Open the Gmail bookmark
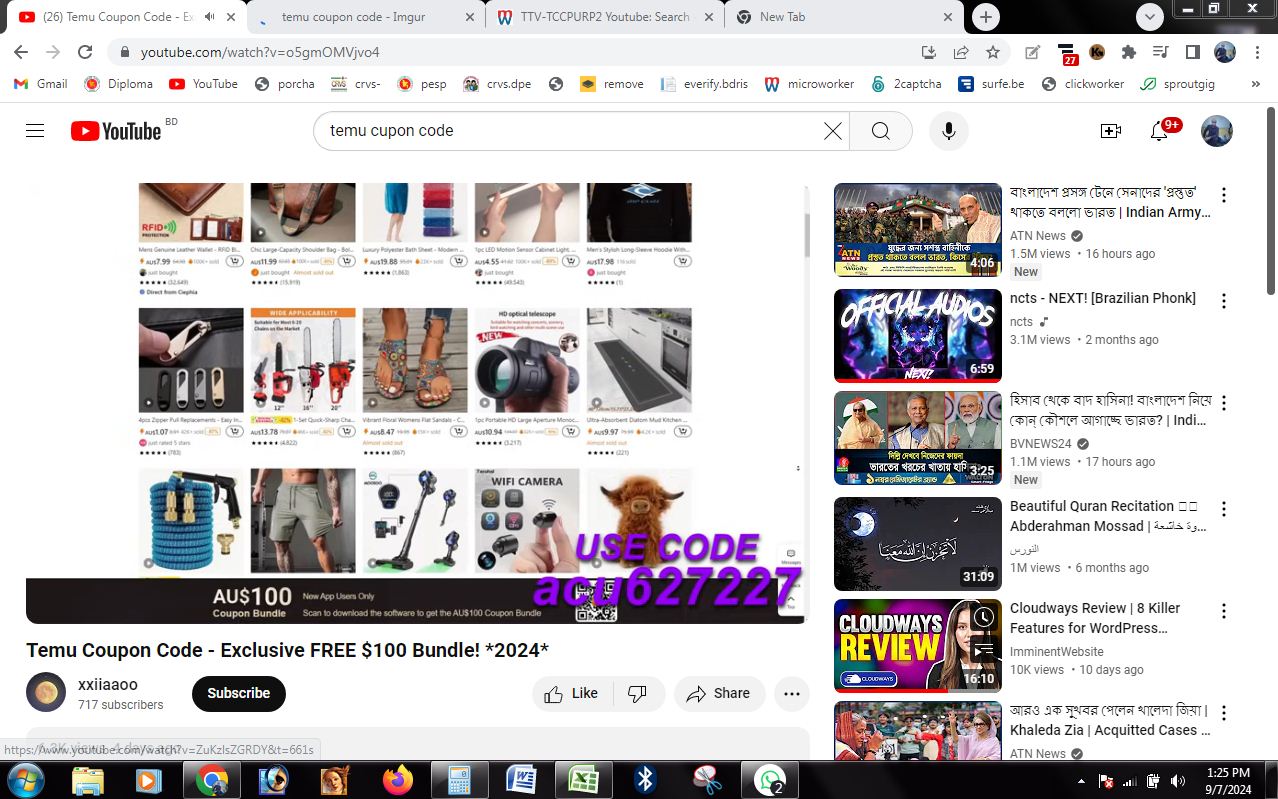 click(x=40, y=84)
